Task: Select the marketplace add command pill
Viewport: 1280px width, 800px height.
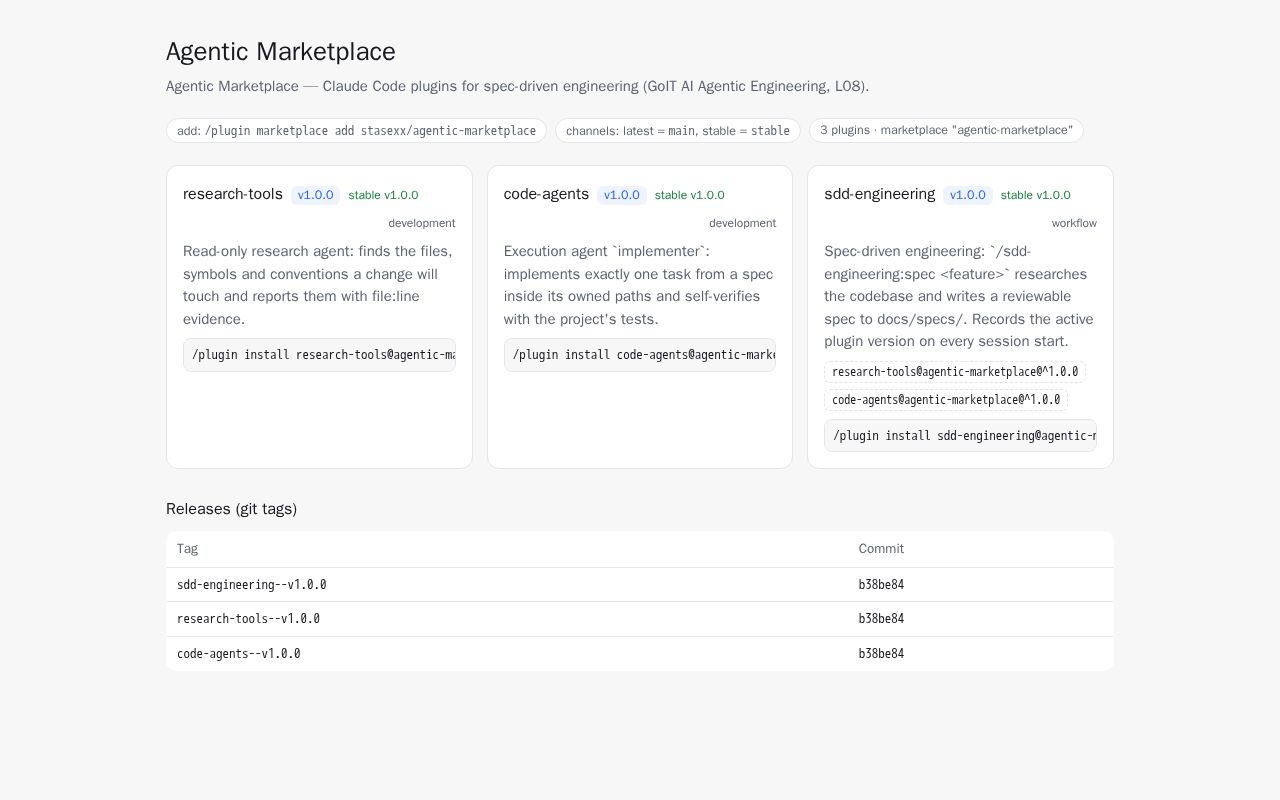Action: [x=356, y=131]
